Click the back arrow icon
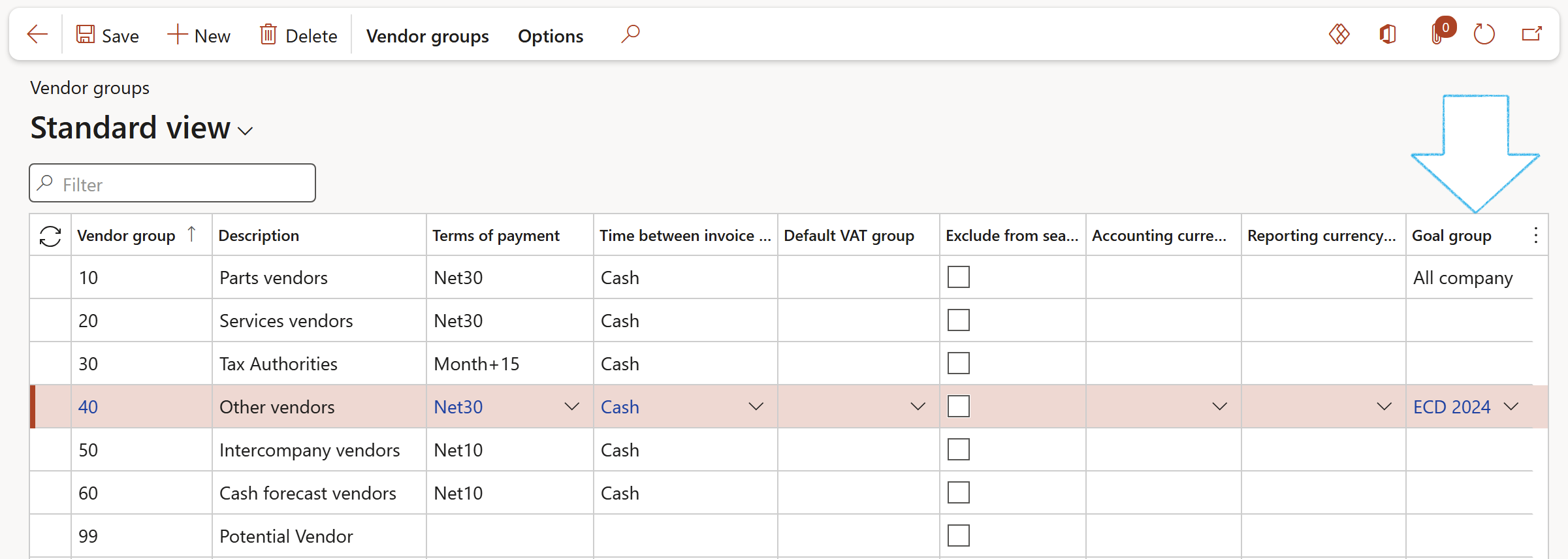Viewport: 1568px width, 559px height. tap(37, 35)
